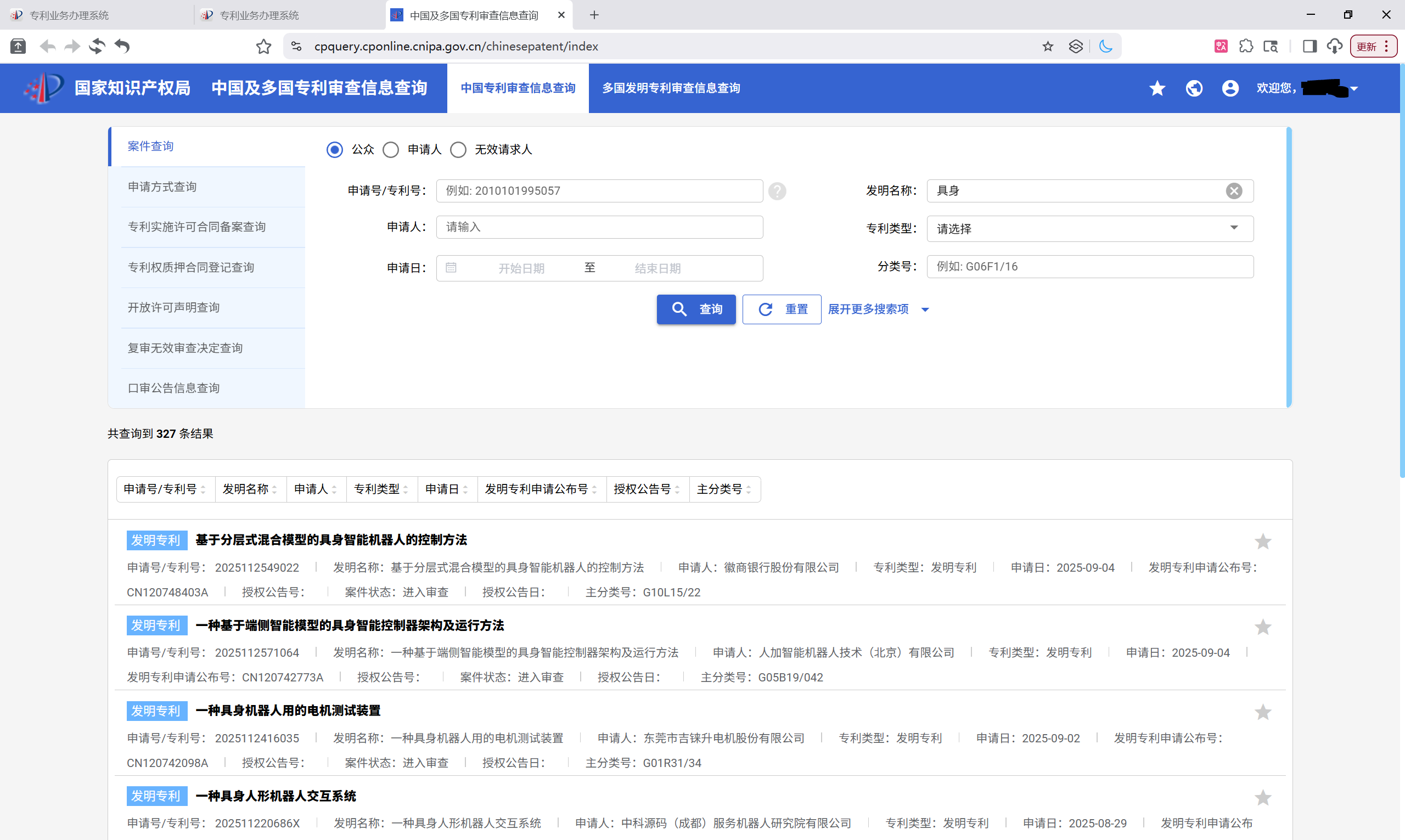The width and height of the screenshot is (1405, 840).
Task: Open the calendar icon in 申请日 field
Action: pyautogui.click(x=451, y=267)
